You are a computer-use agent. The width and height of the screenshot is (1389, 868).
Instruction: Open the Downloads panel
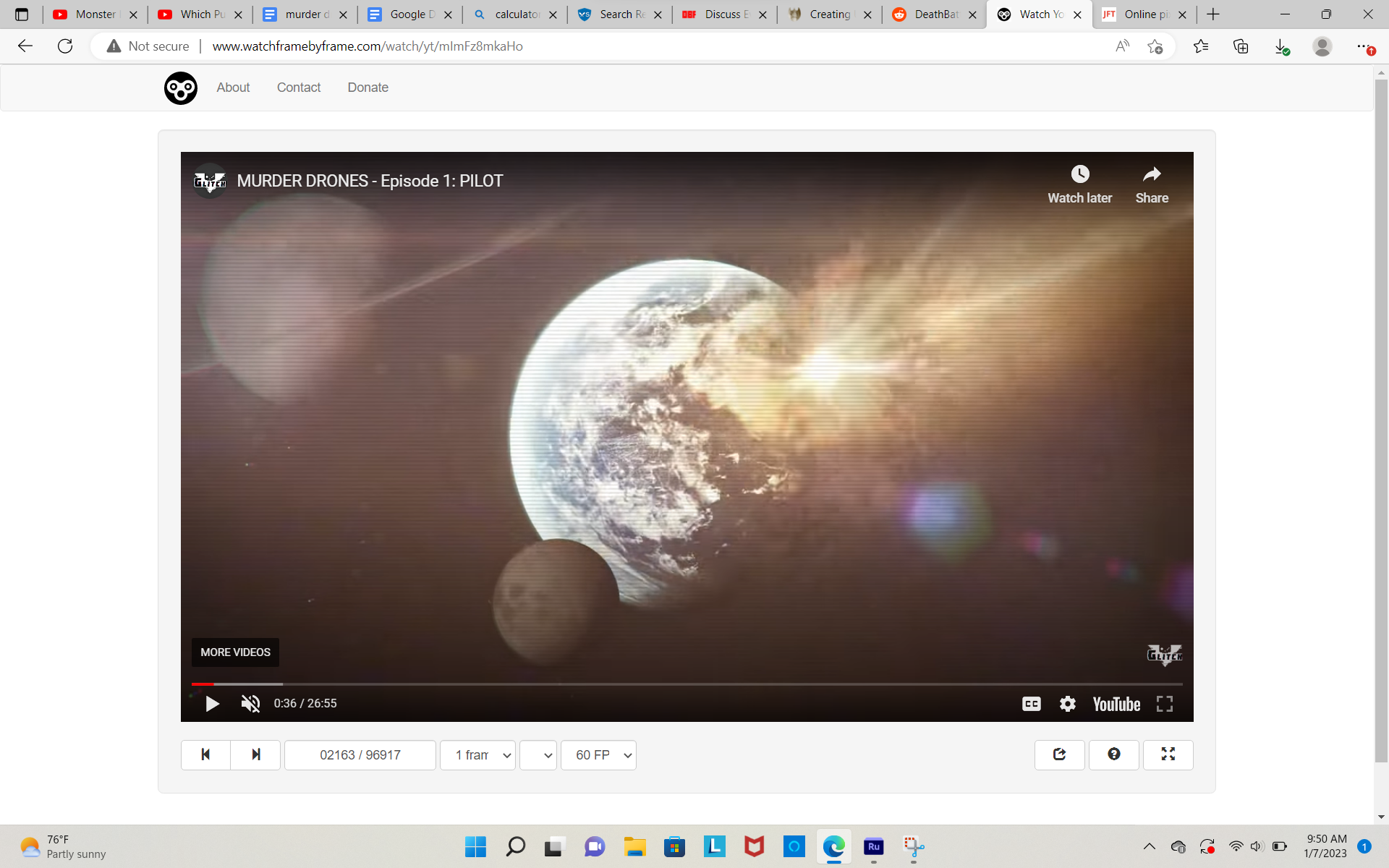tap(1281, 46)
